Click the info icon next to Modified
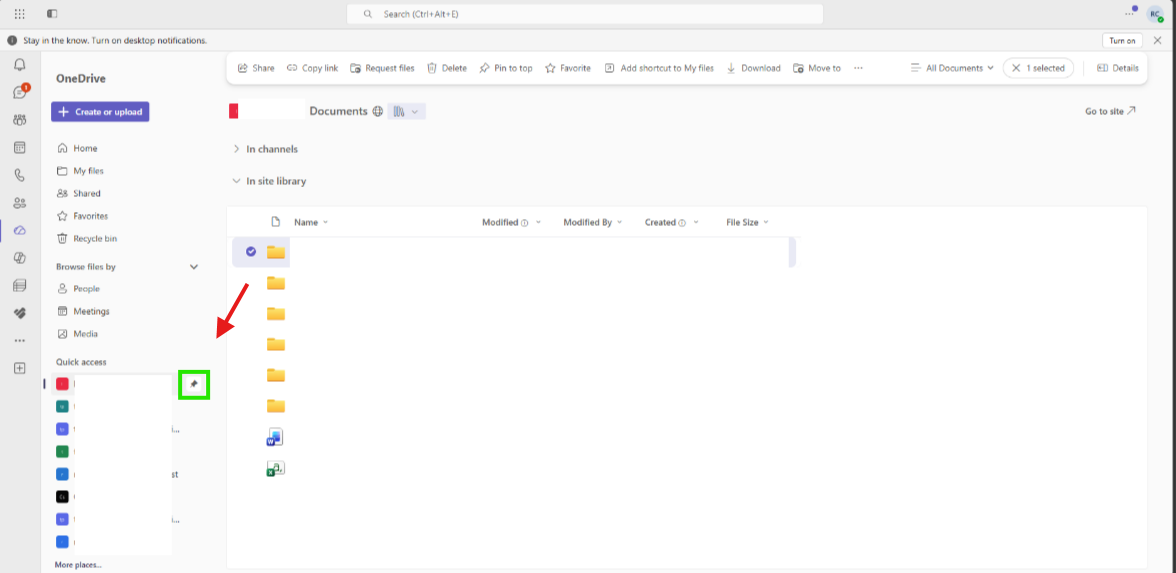This screenshot has height=573, width=1176. pyautogui.click(x=525, y=224)
